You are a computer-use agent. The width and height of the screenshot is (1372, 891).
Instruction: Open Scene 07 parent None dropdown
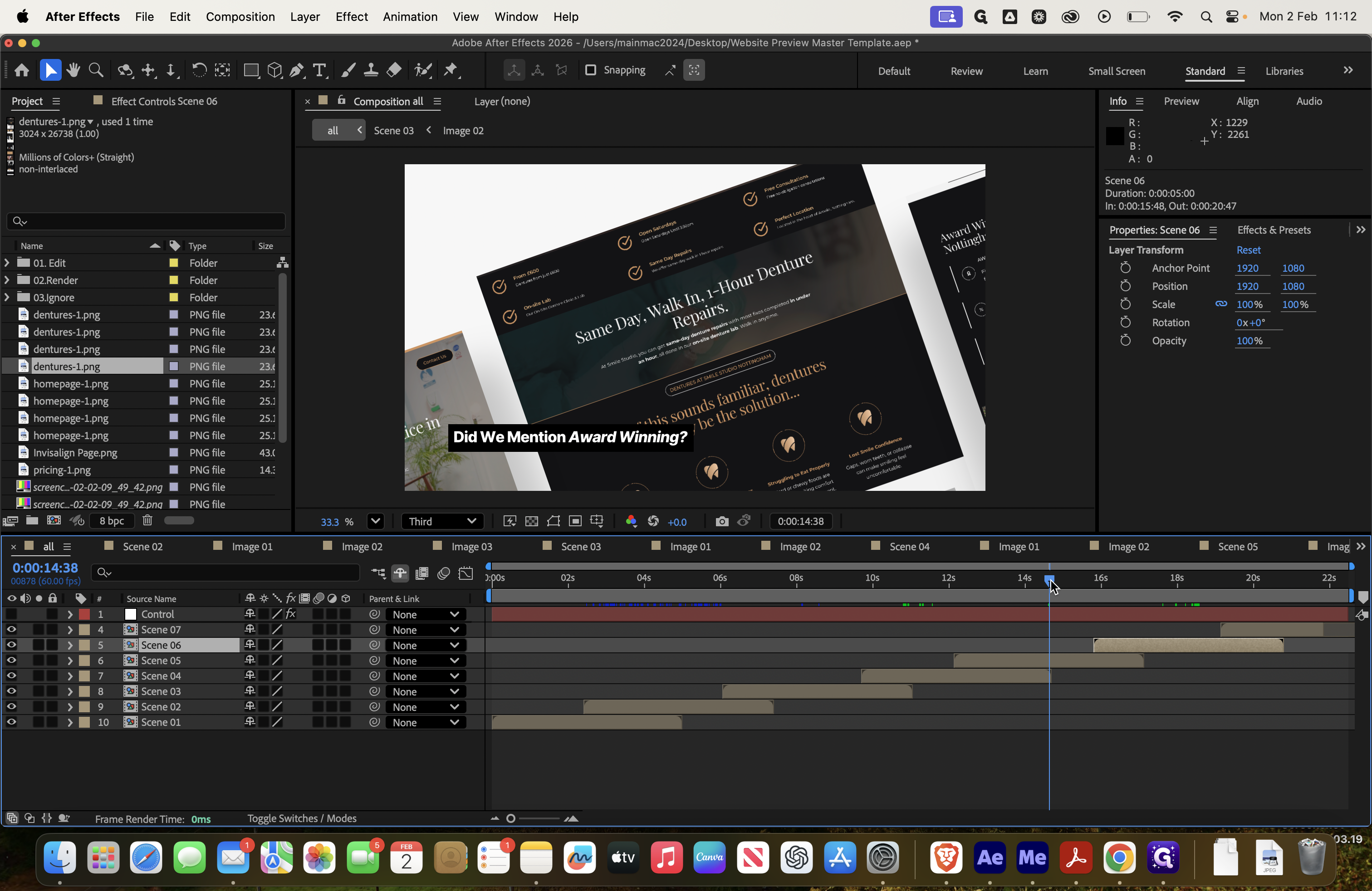tap(426, 630)
